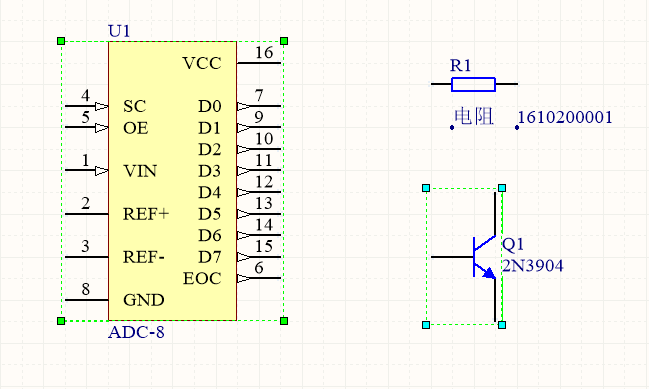Select the Q1 designator label
The width and height of the screenshot is (649, 389).
[513, 244]
